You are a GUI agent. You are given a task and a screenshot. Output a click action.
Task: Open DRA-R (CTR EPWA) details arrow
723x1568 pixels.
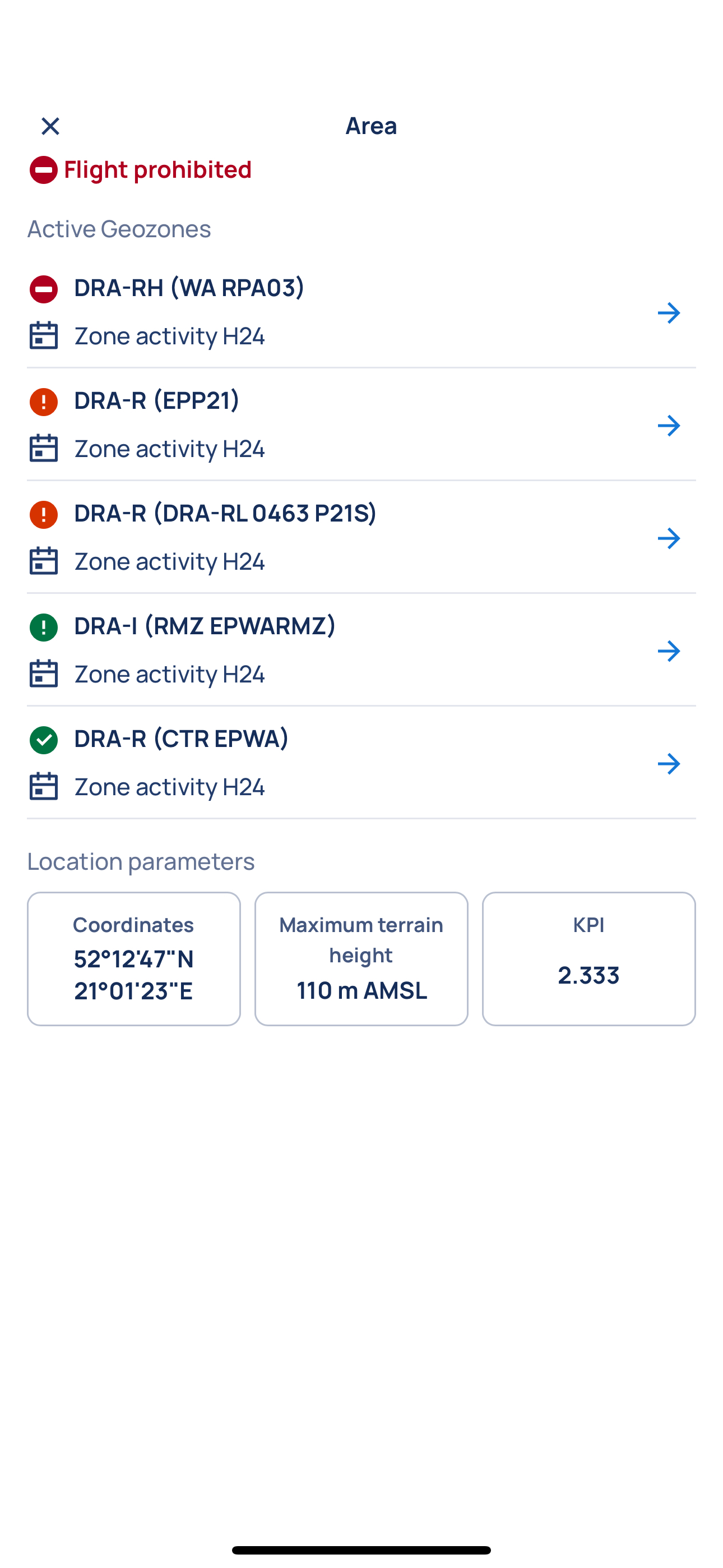(x=668, y=763)
